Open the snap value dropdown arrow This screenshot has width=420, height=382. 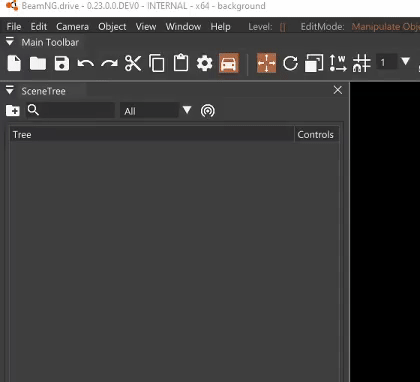tap(405, 61)
